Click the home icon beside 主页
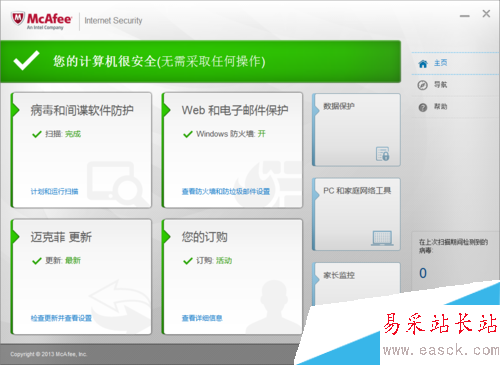The height and width of the screenshot is (365, 500). 423,63
